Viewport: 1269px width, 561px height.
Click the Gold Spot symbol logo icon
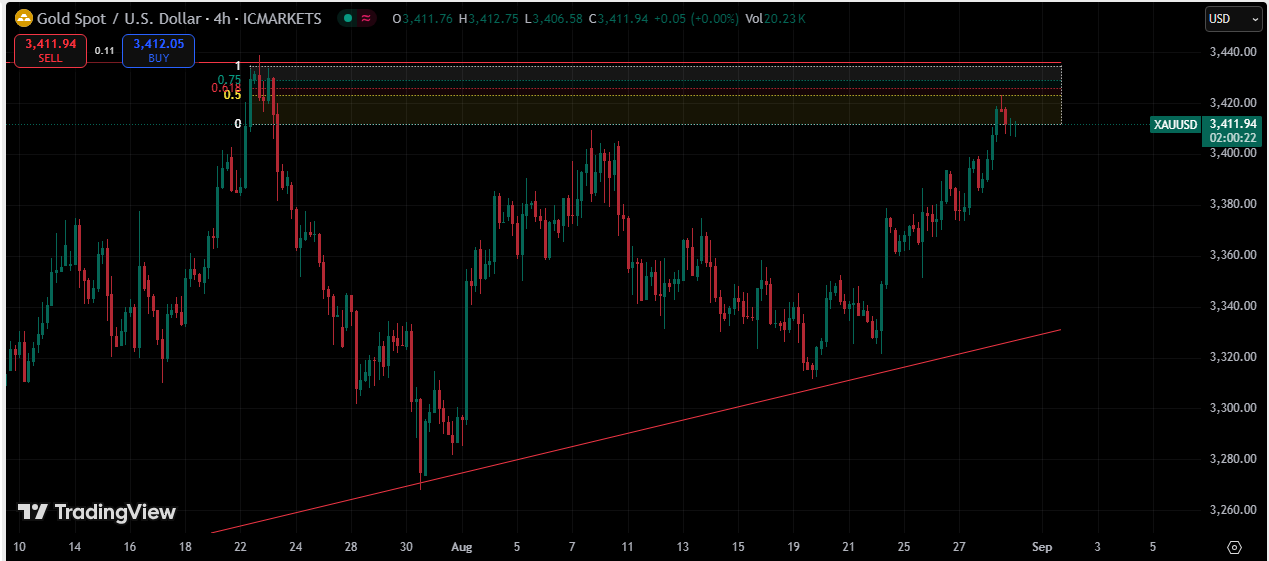pos(22,19)
